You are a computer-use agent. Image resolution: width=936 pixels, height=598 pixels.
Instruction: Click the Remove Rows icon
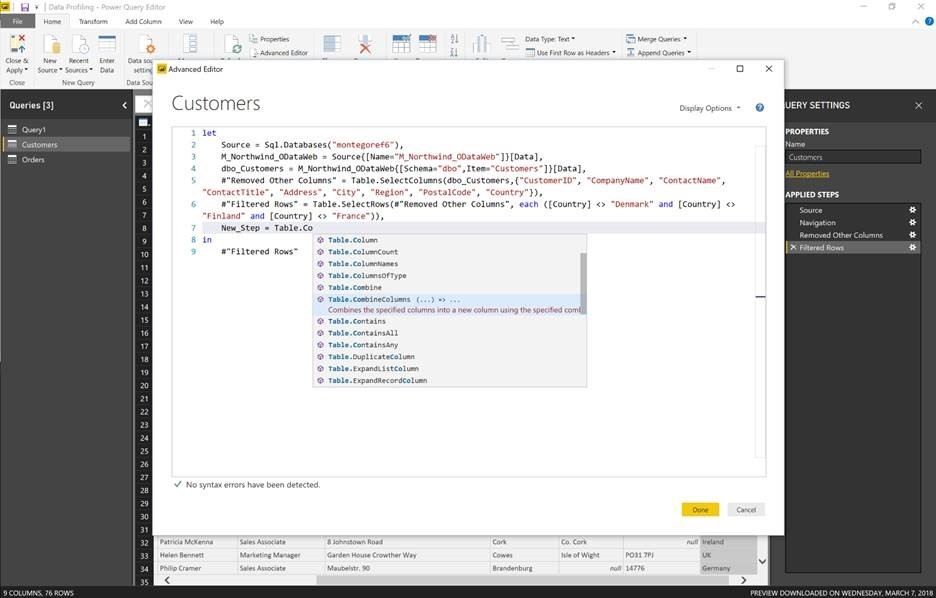tap(427, 44)
